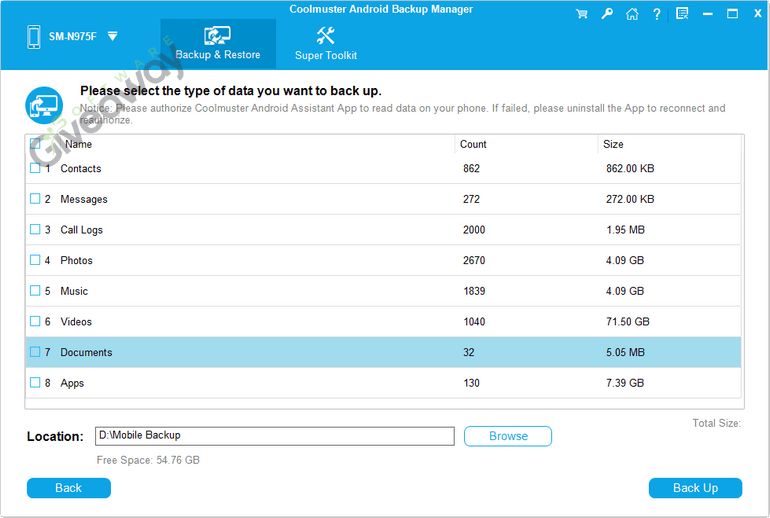
Task: Open help via the question mark icon
Action: tap(657, 14)
